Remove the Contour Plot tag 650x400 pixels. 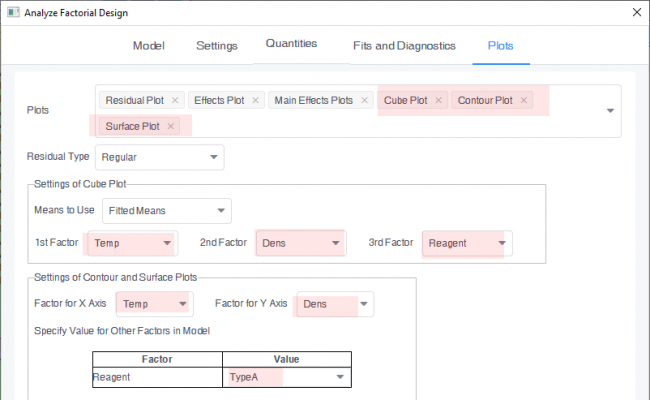click(524, 101)
